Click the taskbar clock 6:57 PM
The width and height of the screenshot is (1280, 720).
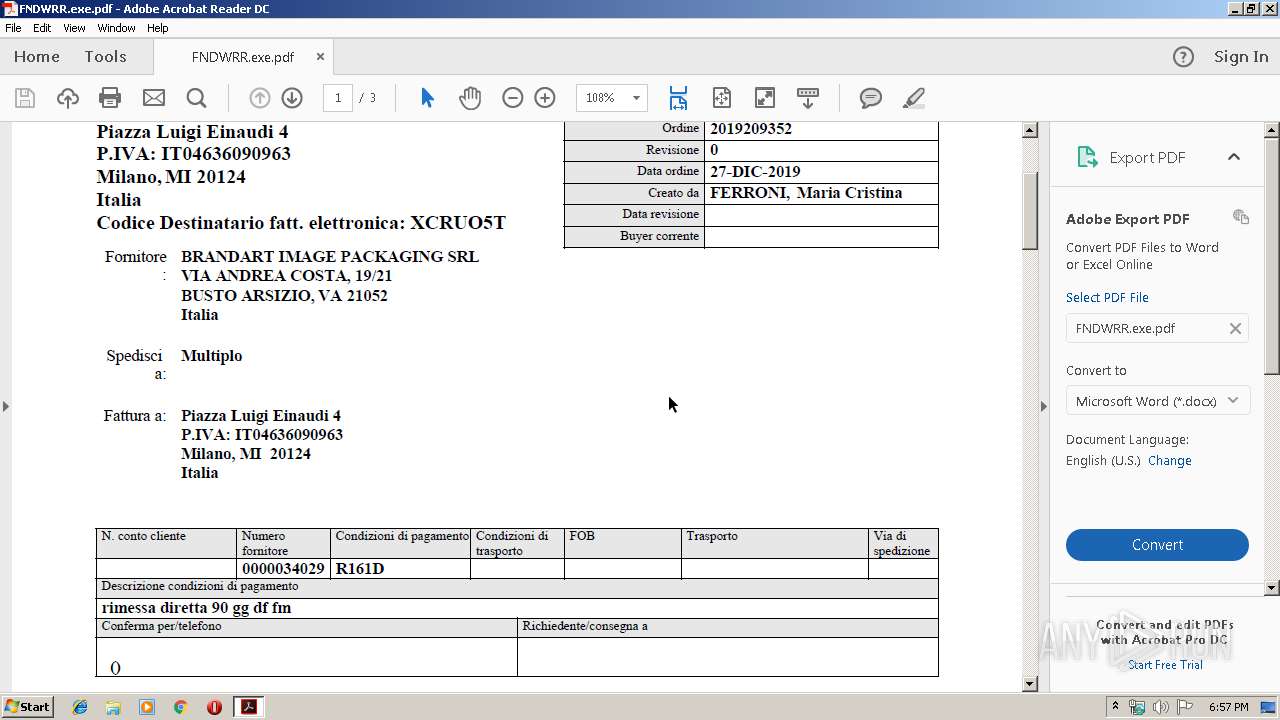[1228, 707]
